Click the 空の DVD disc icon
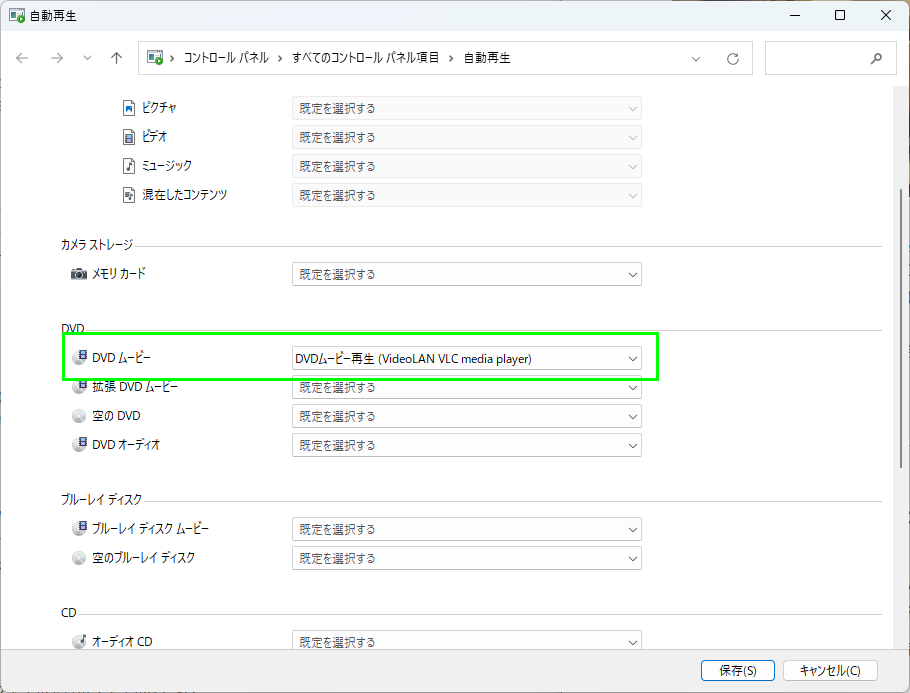This screenshot has height=693, width=910. 79,416
